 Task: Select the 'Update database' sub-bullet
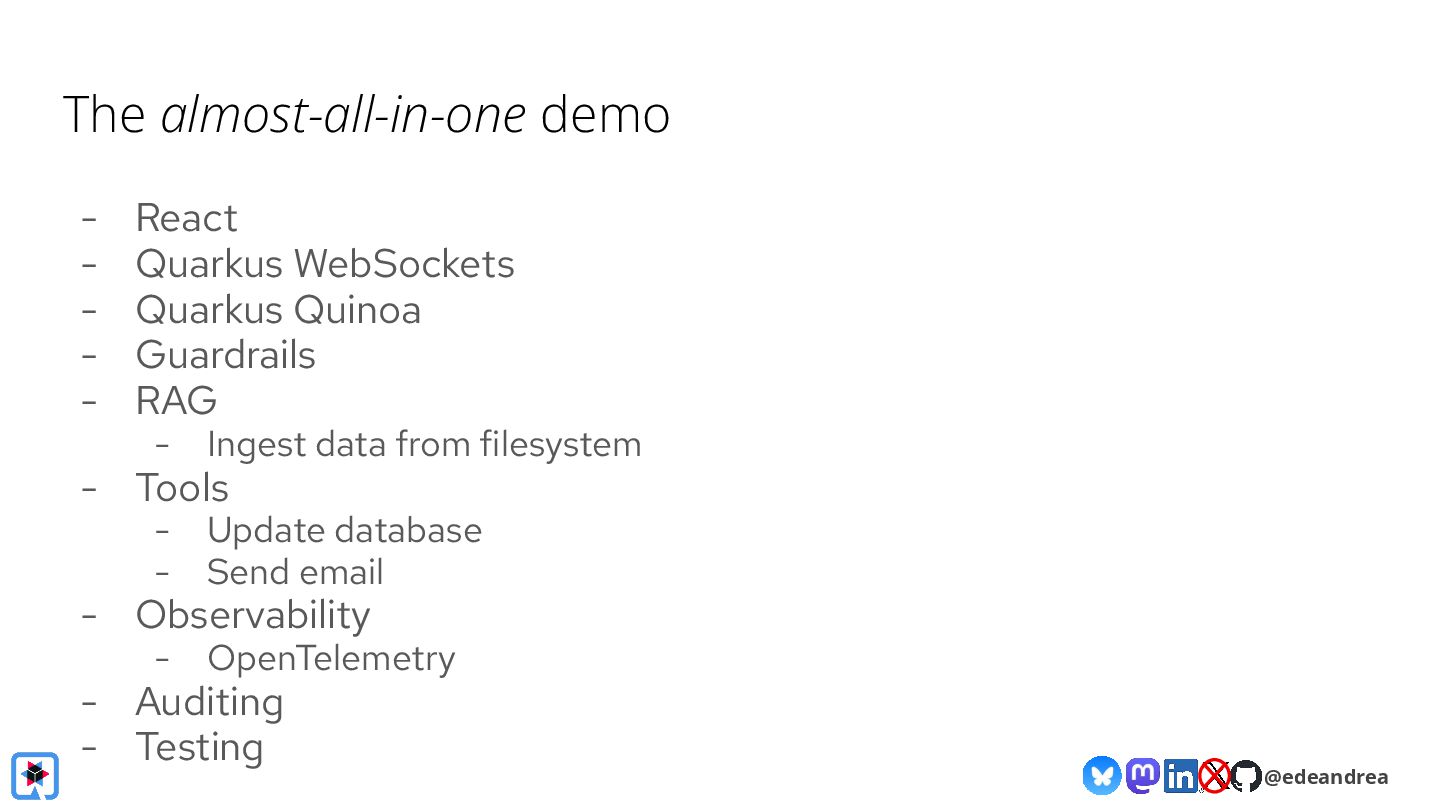click(344, 530)
